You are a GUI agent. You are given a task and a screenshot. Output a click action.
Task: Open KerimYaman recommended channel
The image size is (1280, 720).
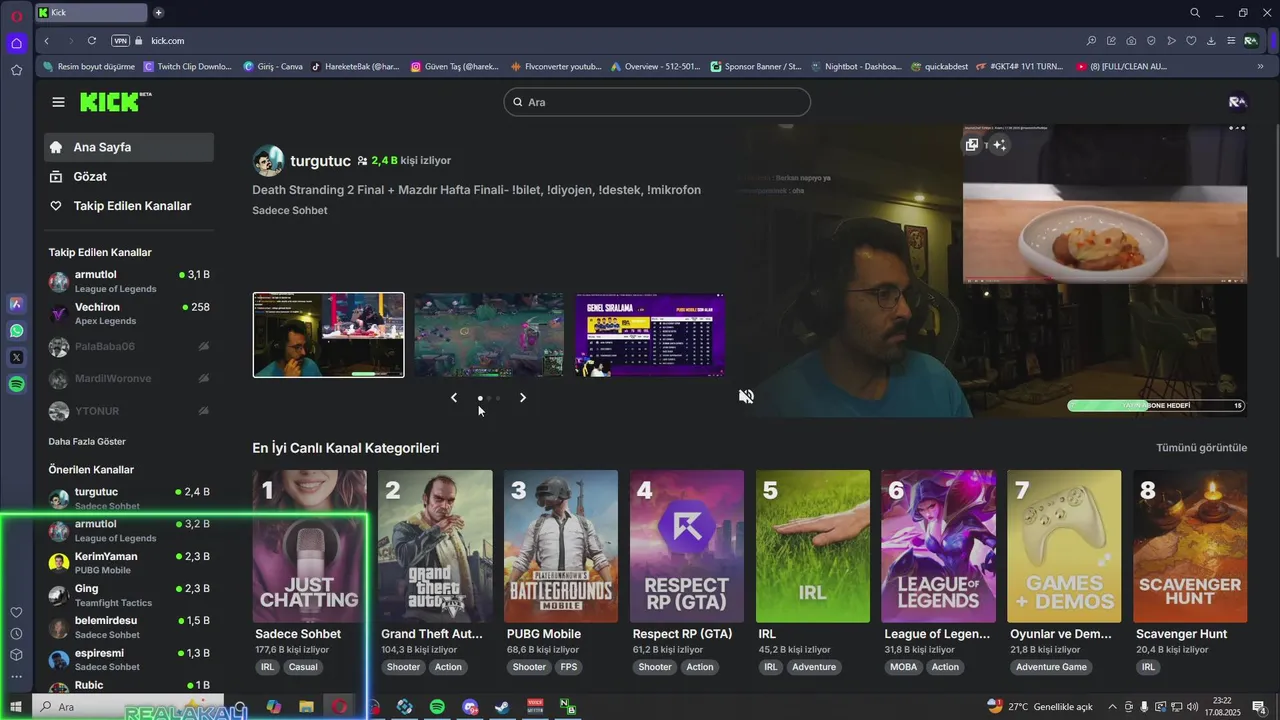pos(129,563)
